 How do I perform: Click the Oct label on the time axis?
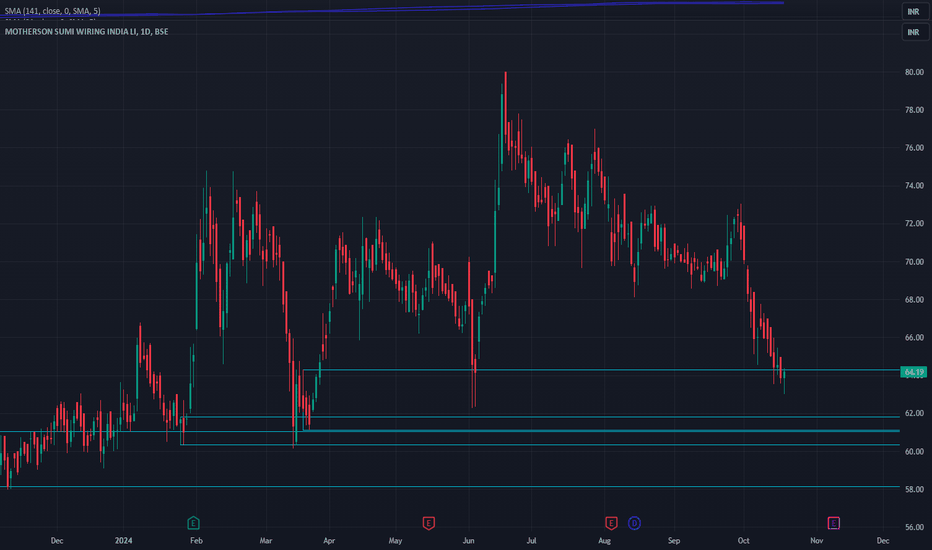pos(744,540)
